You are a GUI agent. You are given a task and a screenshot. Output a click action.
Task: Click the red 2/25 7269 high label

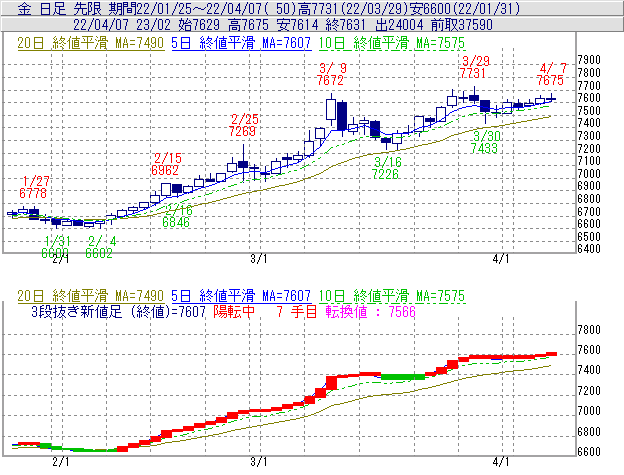pyautogui.click(x=243, y=125)
